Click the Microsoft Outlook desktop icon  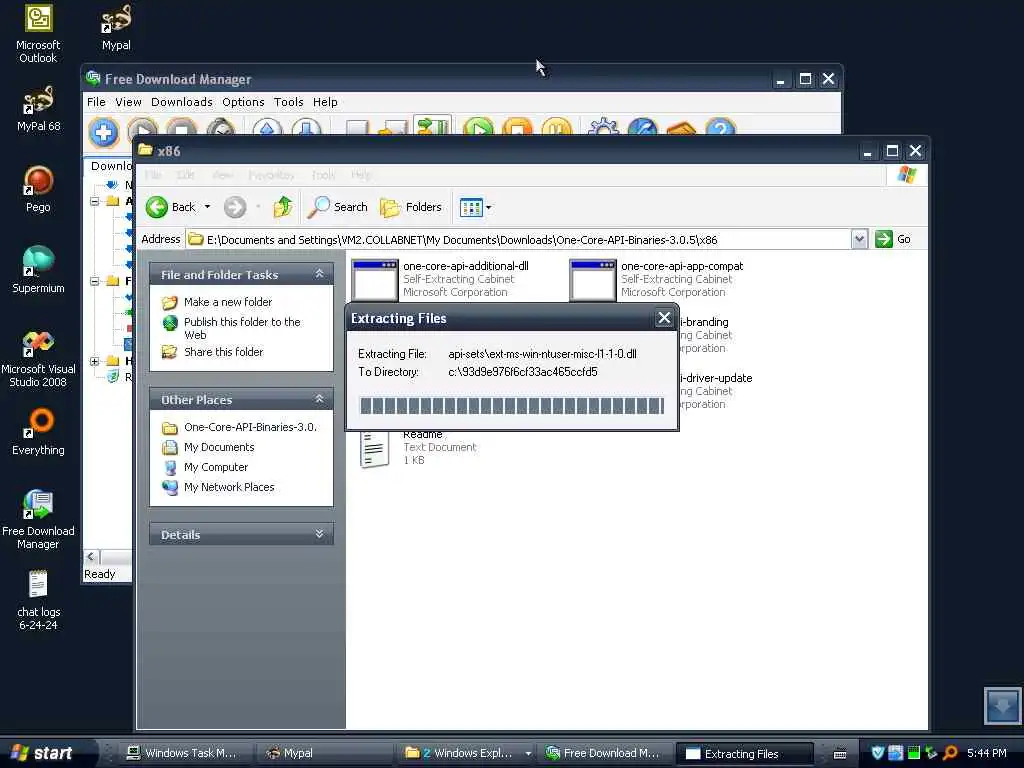point(38,34)
